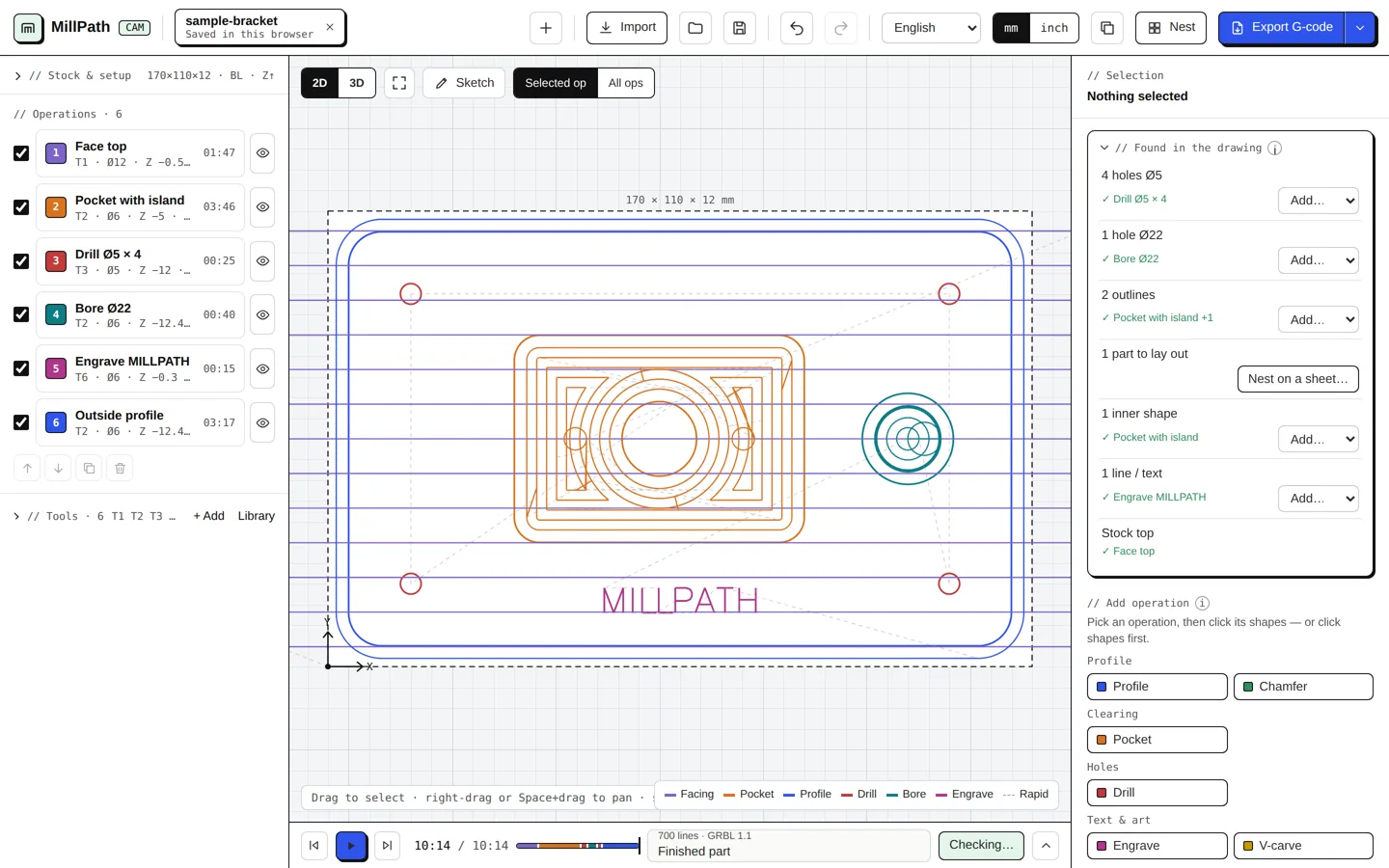
Task: Uncheck the Drill Ø5 × 4 operation
Action: click(21, 261)
